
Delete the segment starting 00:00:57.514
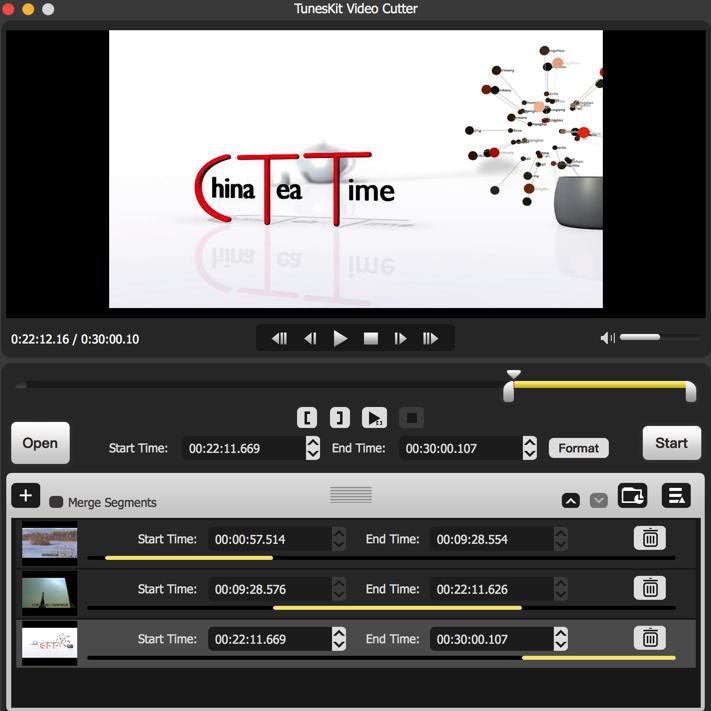click(650, 538)
